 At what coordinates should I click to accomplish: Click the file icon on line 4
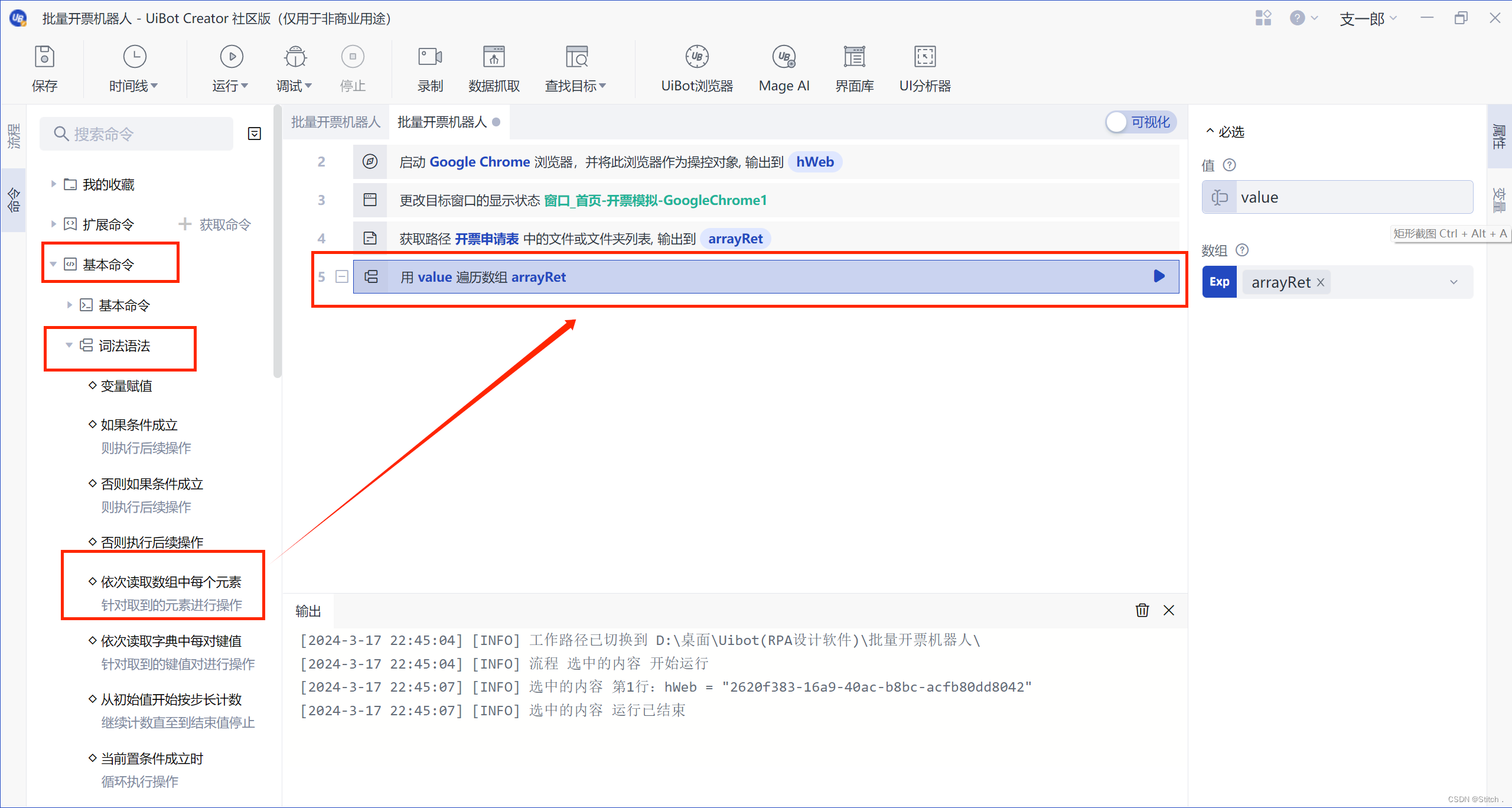(x=370, y=238)
